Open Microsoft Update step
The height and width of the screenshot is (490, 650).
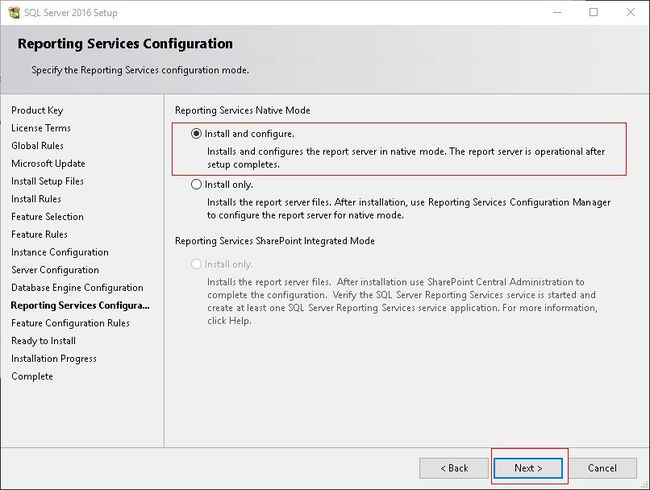[x=48, y=164]
